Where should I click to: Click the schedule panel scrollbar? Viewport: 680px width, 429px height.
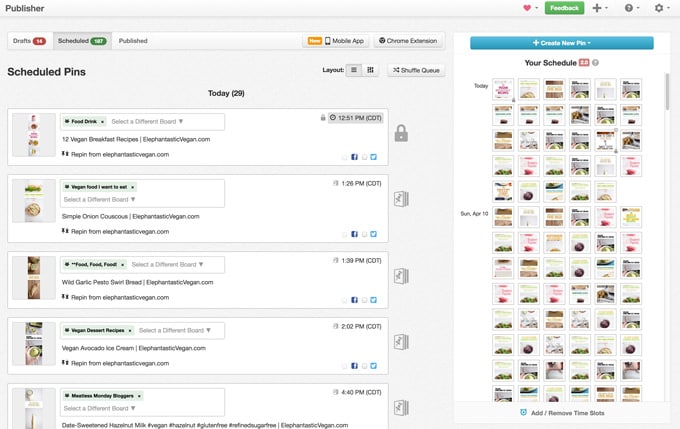click(667, 91)
